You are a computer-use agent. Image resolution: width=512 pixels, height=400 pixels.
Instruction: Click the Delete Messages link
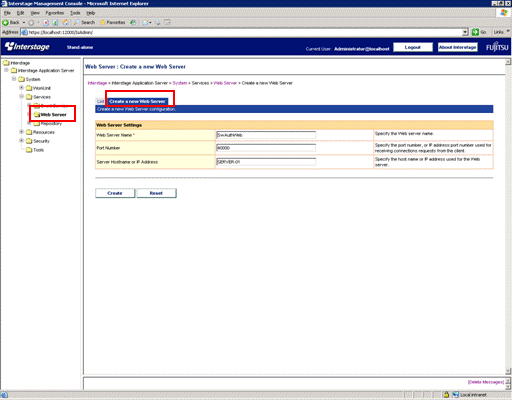(x=486, y=382)
